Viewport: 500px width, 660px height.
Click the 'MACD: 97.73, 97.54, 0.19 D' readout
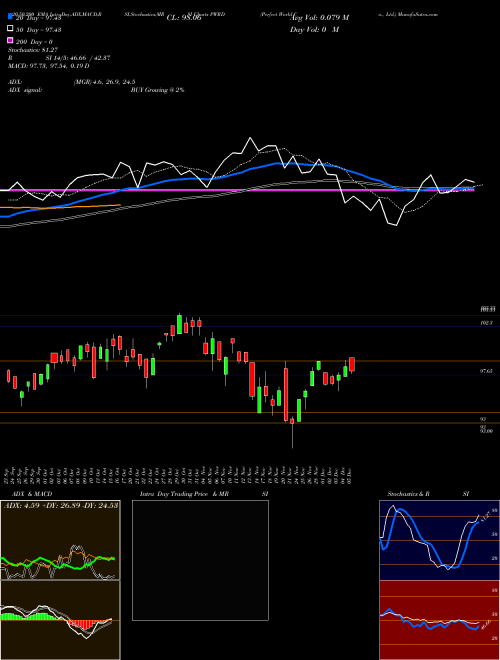click(x=49, y=66)
